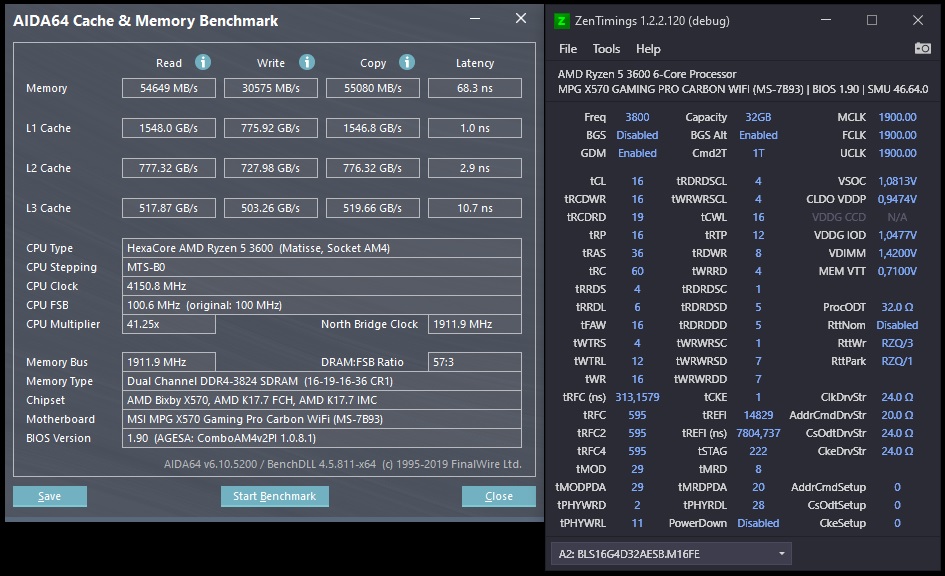Click the ZenTimings screenshot camera icon
Image resolution: width=945 pixels, height=576 pixels.
tap(923, 48)
